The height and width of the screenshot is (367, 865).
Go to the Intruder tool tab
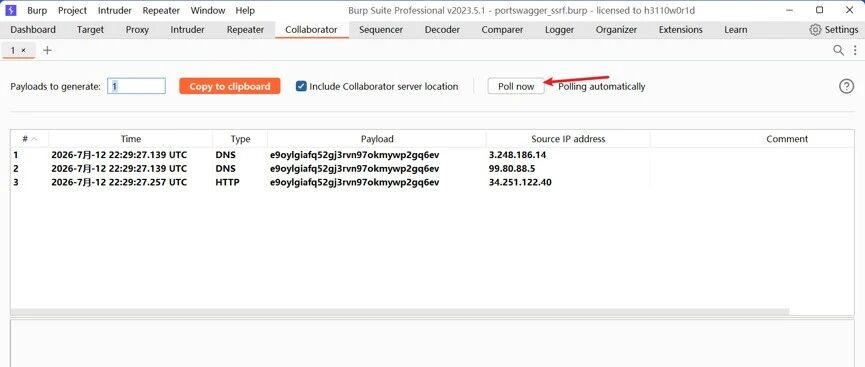(x=188, y=30)
